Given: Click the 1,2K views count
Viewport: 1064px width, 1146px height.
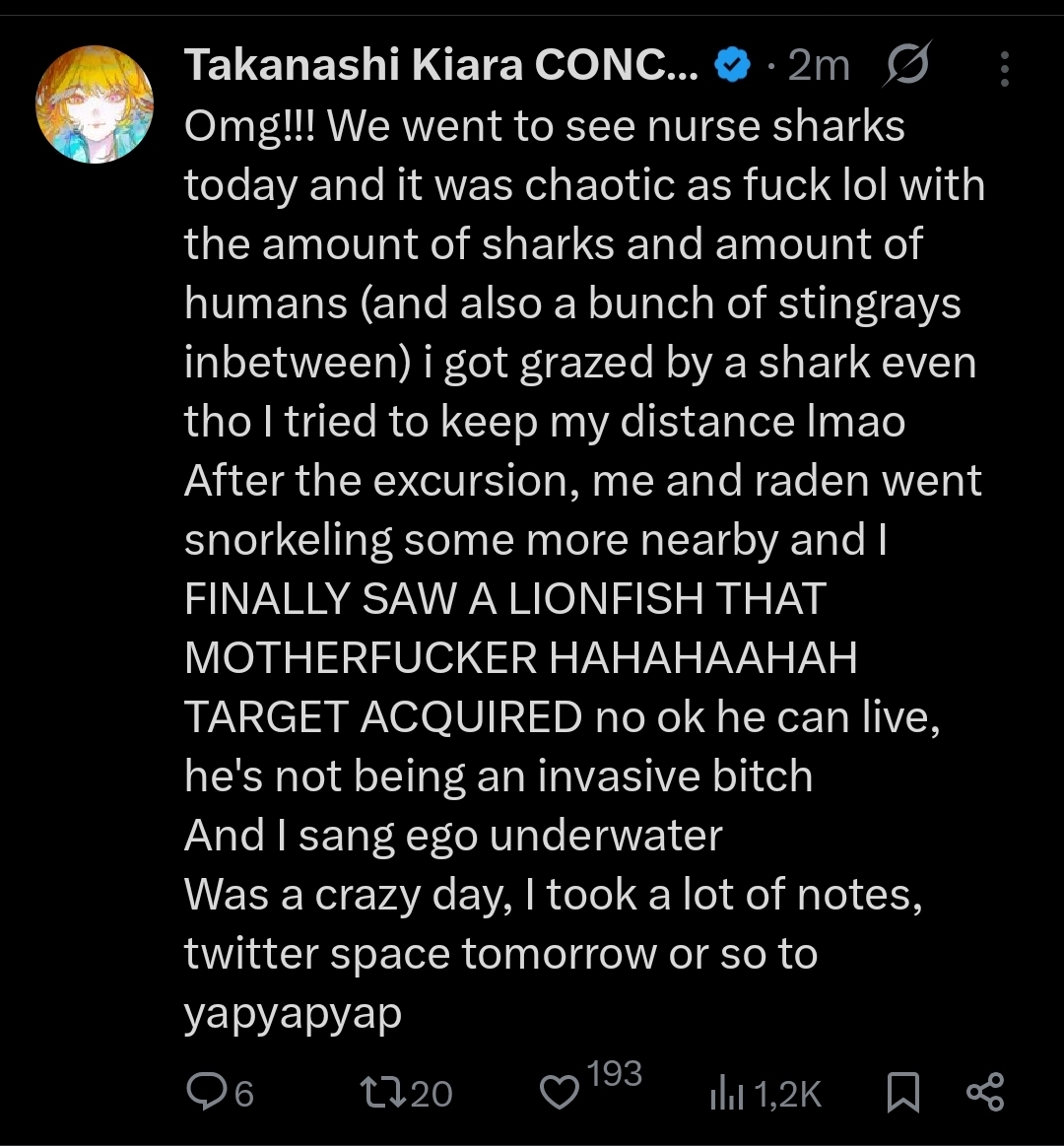Looking at the screenshot, I should [x=786, y=1094].
